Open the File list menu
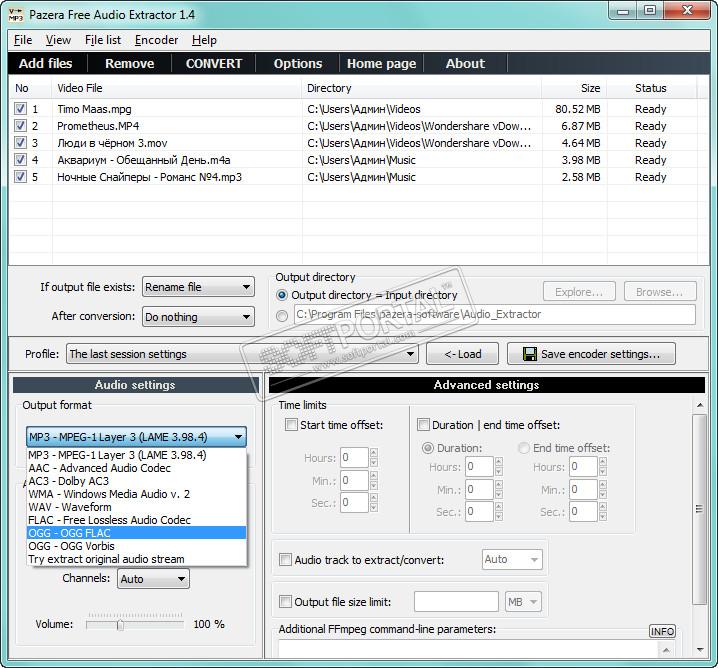This screenshot has width=718, height=668. coord(103,40)
